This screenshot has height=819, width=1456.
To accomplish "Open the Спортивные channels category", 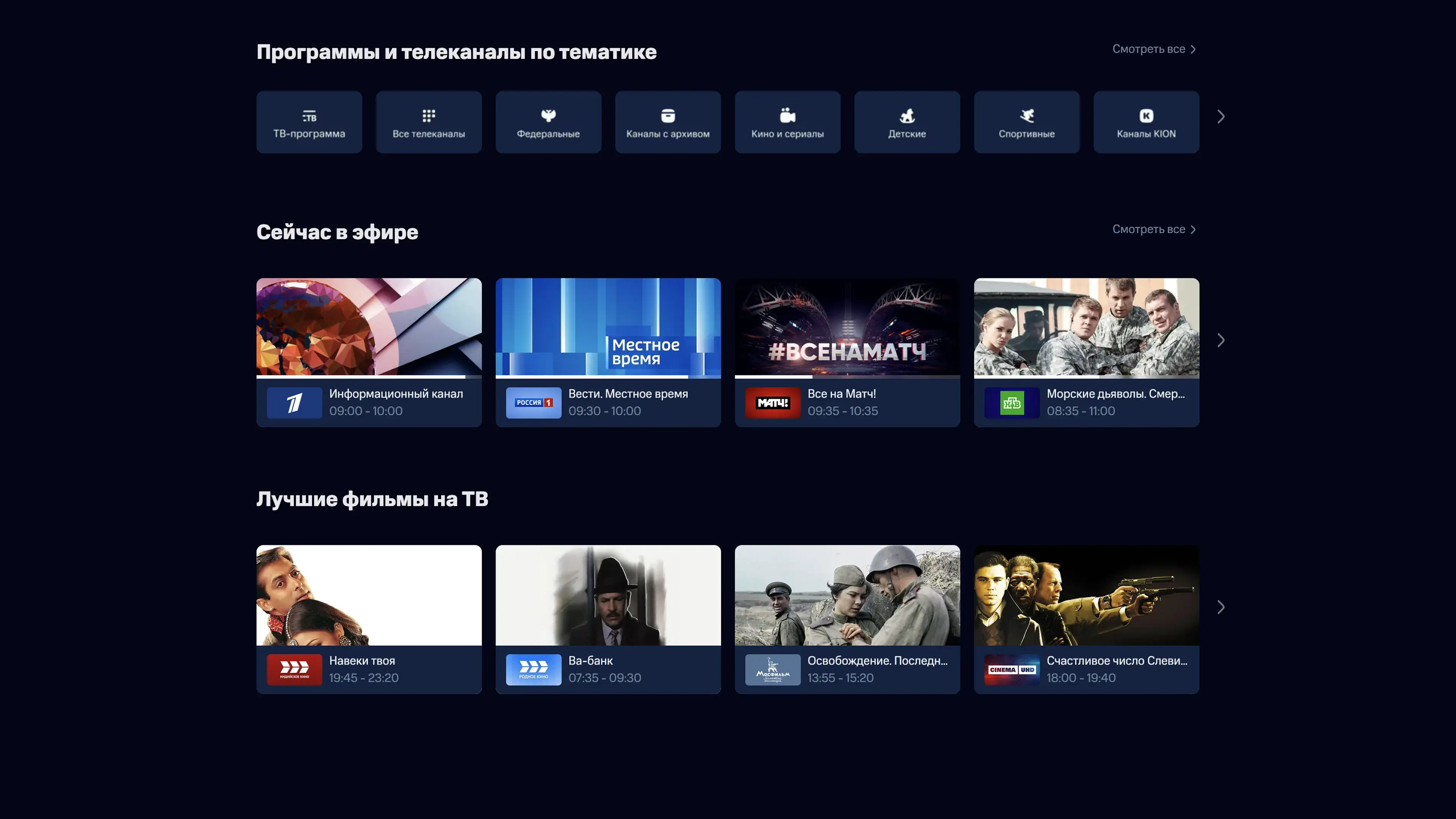I will pyautogui.click(x=1026, y=122).
